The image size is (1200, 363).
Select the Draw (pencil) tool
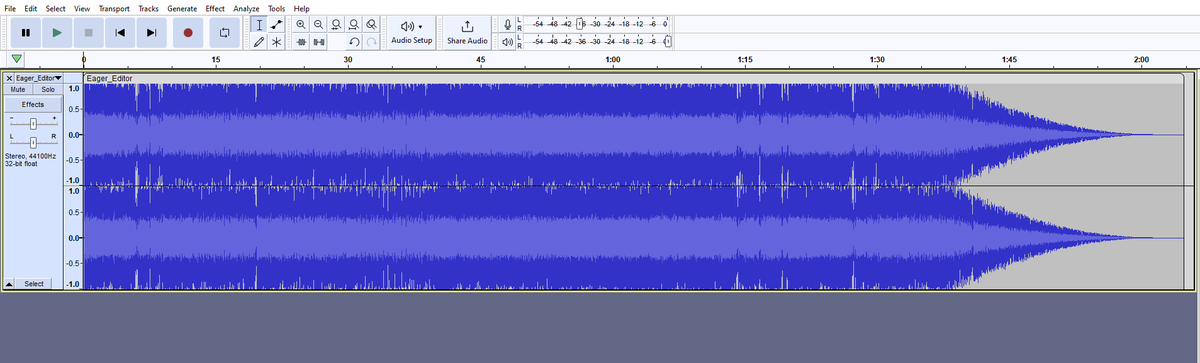pyautogui.click(x=260, y=42)
